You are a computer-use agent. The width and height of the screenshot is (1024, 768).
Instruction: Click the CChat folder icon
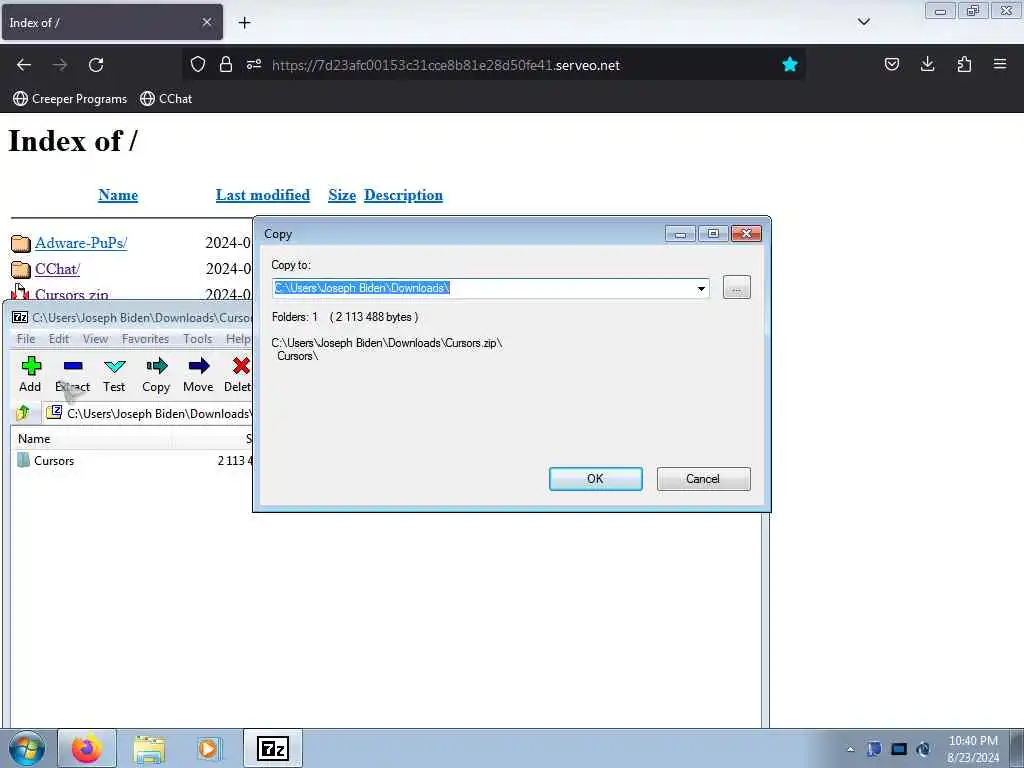tap(21, 269)
